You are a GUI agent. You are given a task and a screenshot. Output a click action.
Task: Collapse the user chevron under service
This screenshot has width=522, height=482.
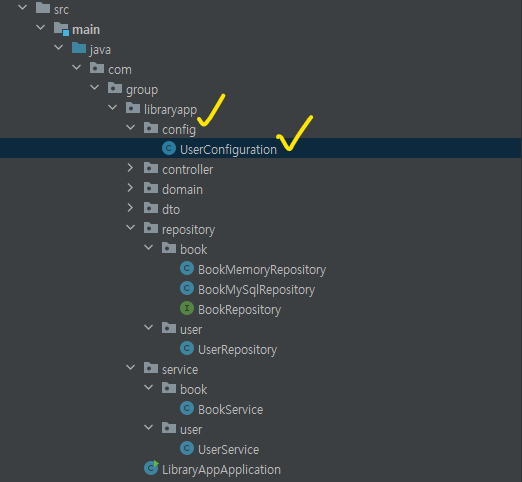click(x=149, y=427)
